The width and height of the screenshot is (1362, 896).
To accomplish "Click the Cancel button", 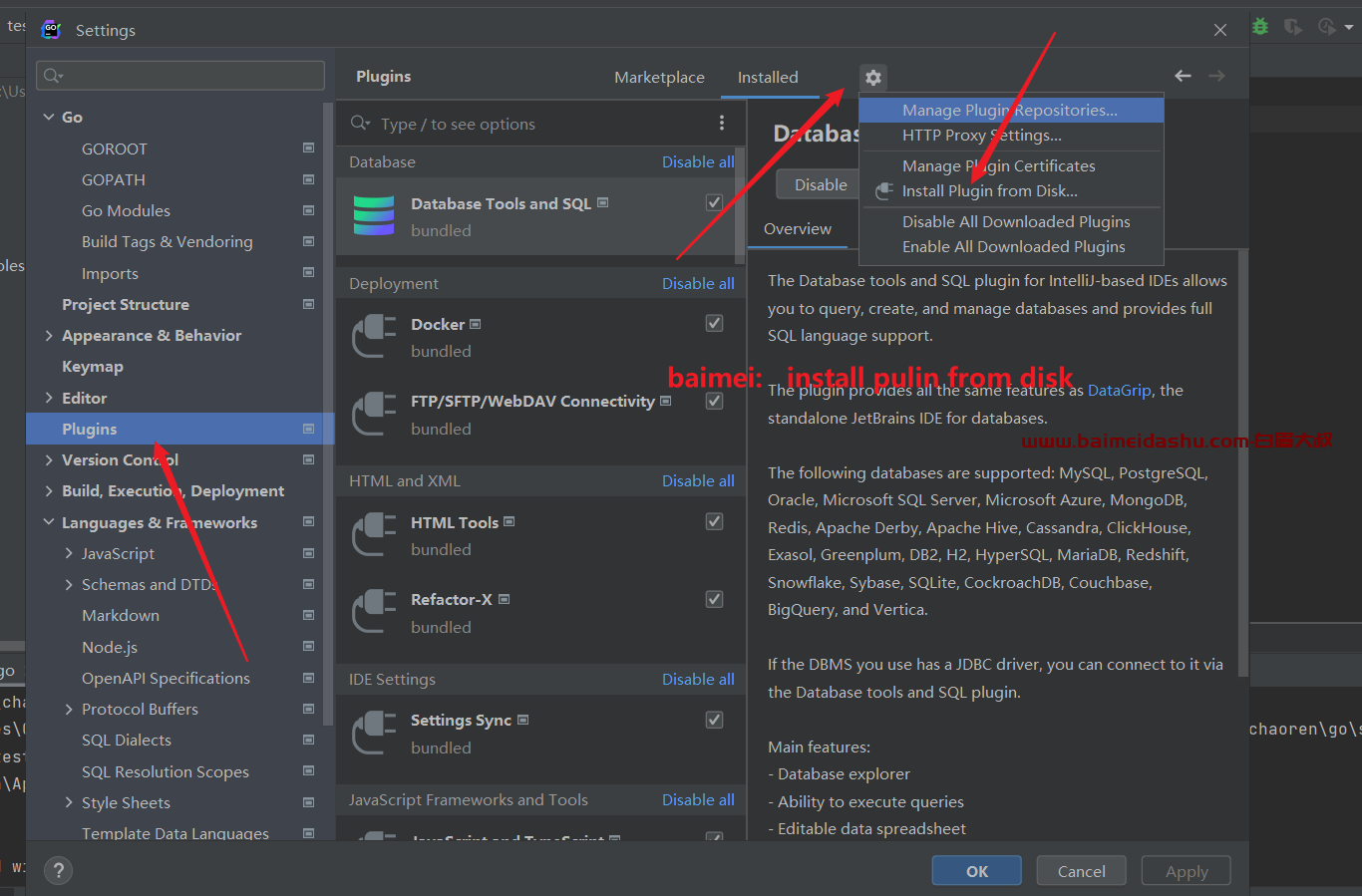I will (1082, 870).
